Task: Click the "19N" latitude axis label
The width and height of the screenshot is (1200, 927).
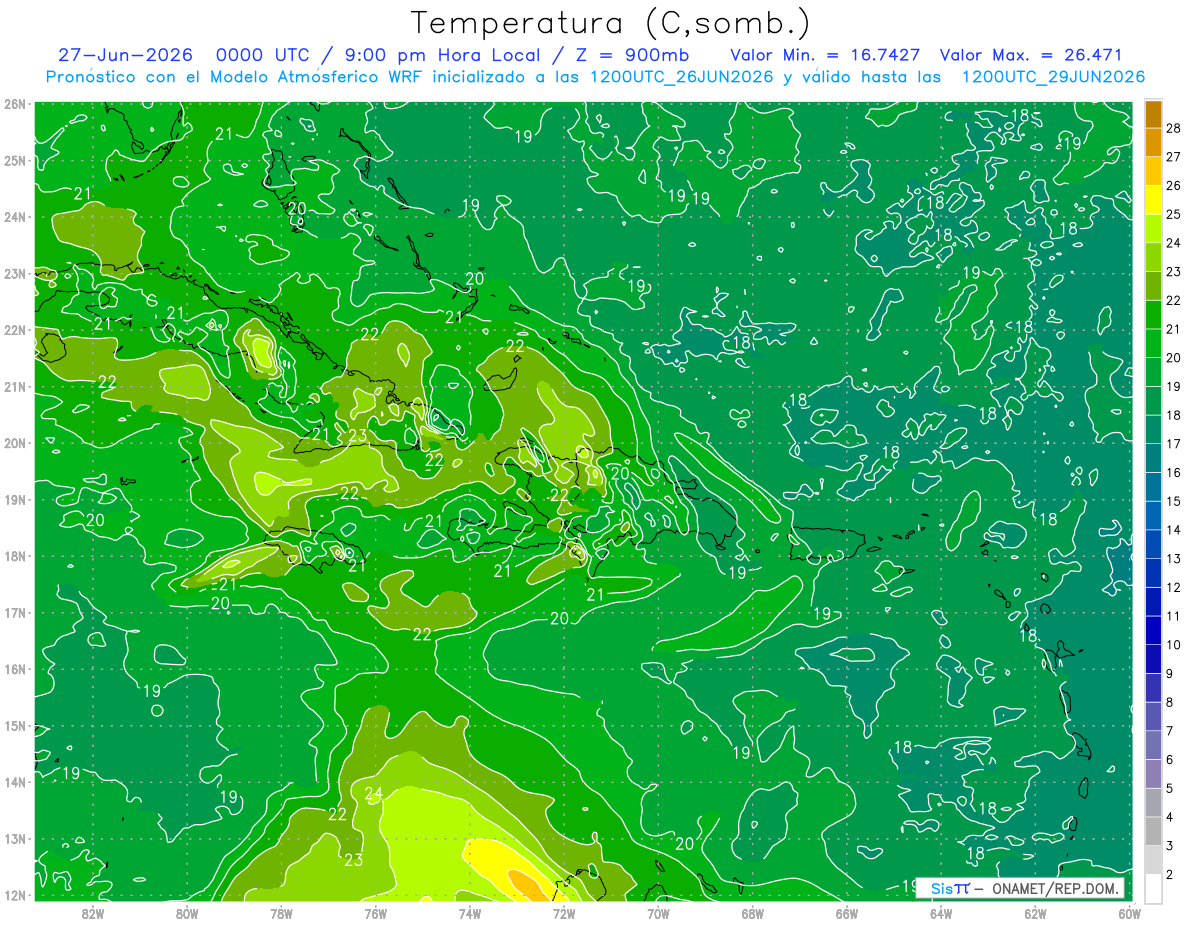Action: pyautogui.click(x=14, y=499)
